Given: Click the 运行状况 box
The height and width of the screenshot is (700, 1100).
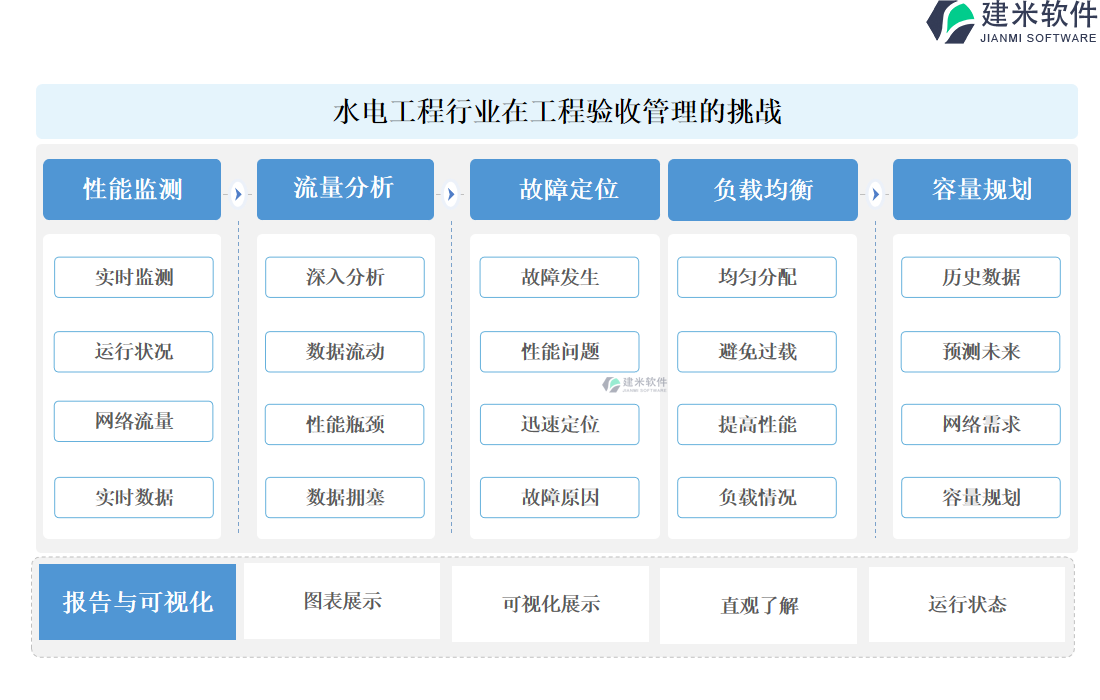Looking at the screenshot, I should (x=134, y=351).
